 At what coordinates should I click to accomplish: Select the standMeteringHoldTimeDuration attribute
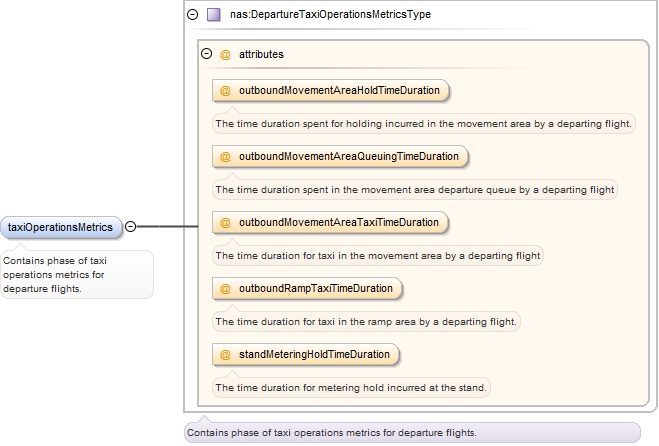point(314,355)
